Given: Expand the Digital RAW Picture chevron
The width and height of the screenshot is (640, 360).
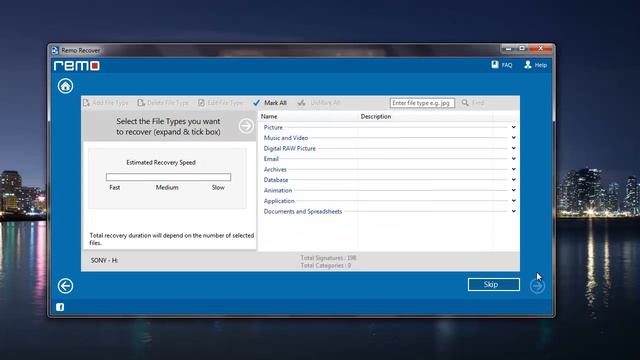Looking at the screenshot, I should (513, 148).
